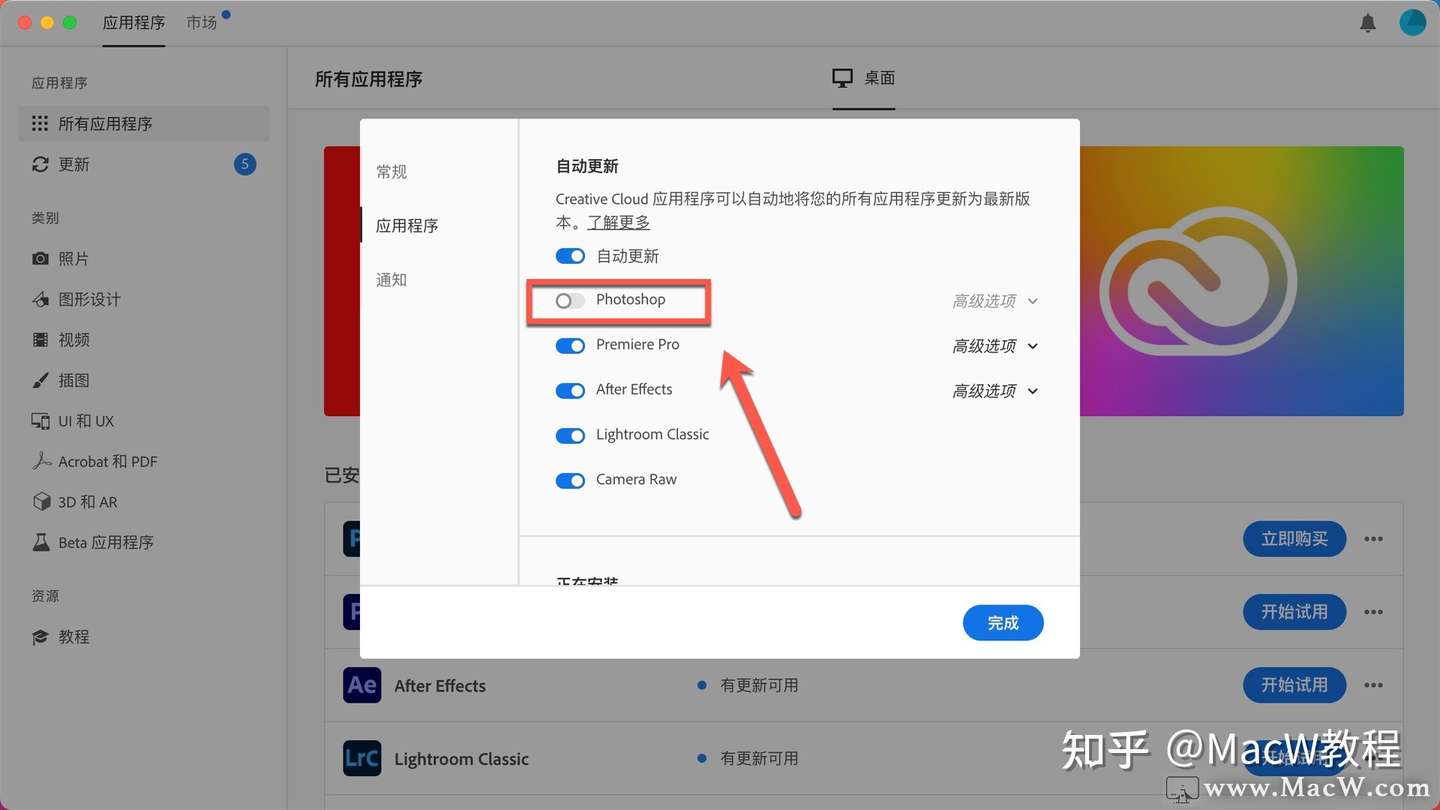The image size is (1440, 810).
Task: Click the Beta apps flask icon
Action: [40, 542]
